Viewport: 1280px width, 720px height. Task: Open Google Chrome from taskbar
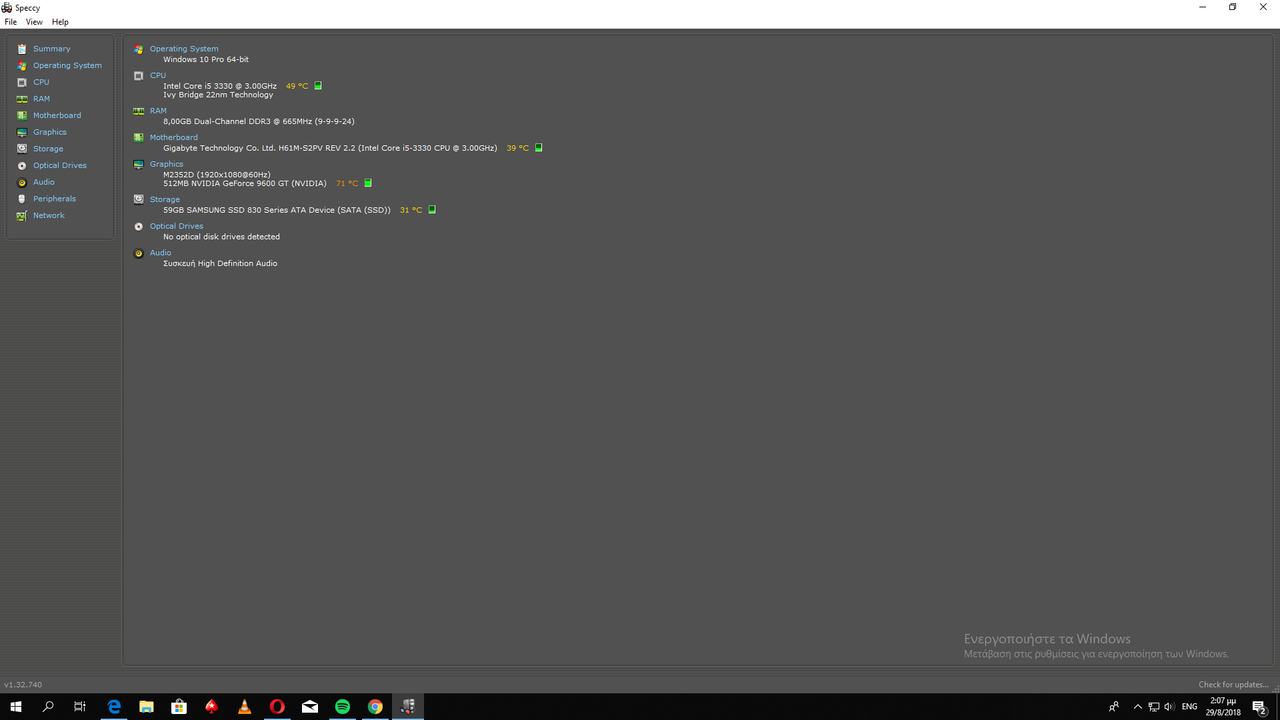point(375,707)
